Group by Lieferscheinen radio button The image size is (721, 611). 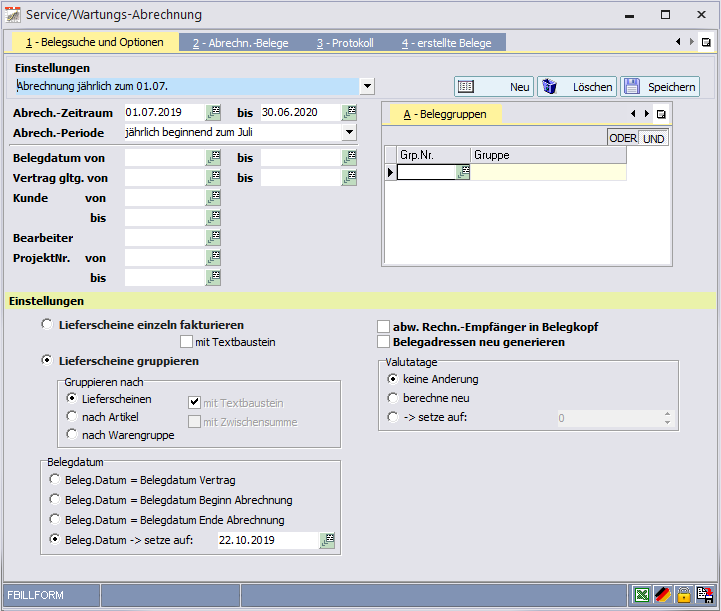tap(71, 398)
